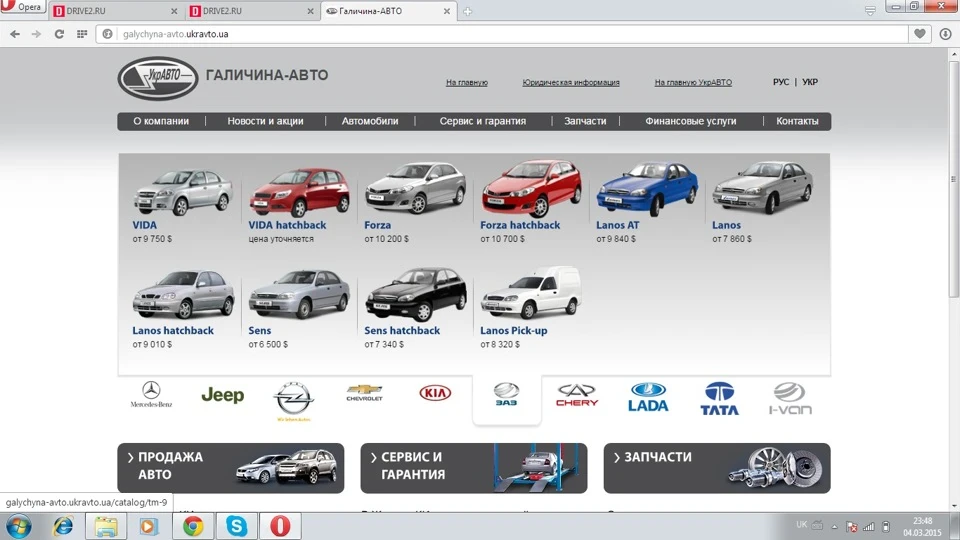960x540 pixels.
Task: Open the Сервис и гарантия banner
Action: [474, 468]
